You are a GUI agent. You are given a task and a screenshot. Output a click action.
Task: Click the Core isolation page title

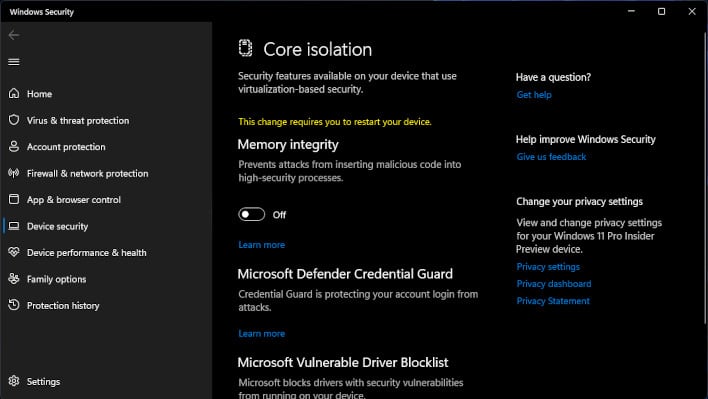pyautogui.click(x=317, y=49)
